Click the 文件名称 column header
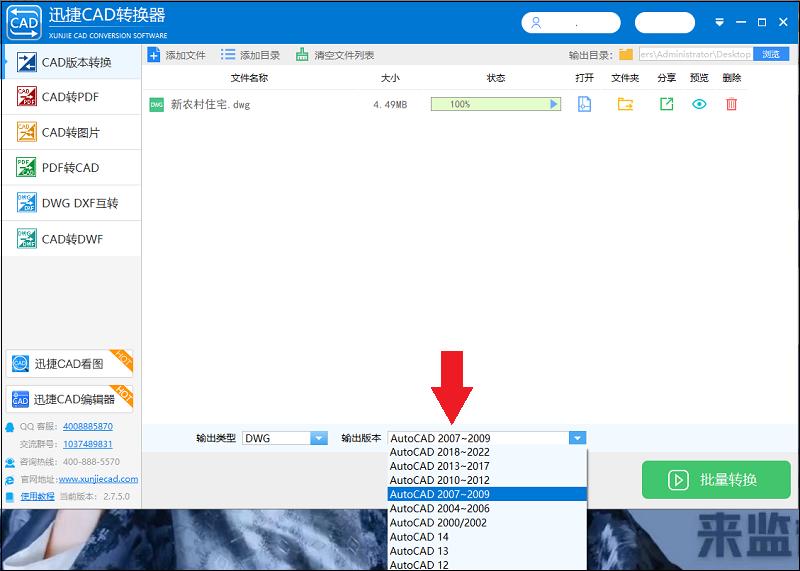The image size is (800, 571). tap(249, 78)
